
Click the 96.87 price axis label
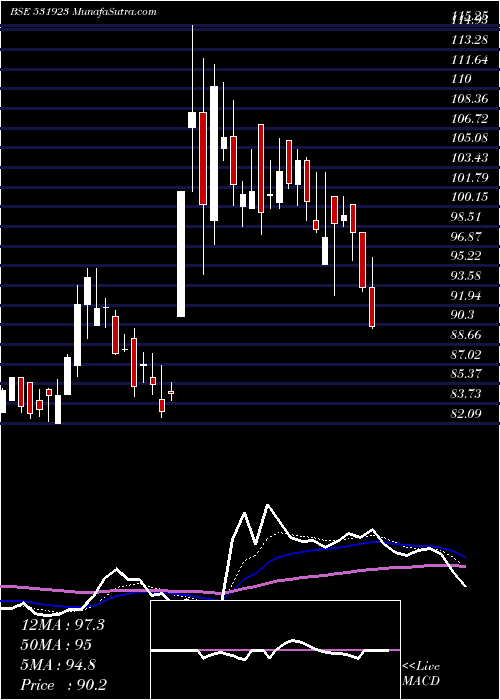pyautogui.click(x=467, y=236)
